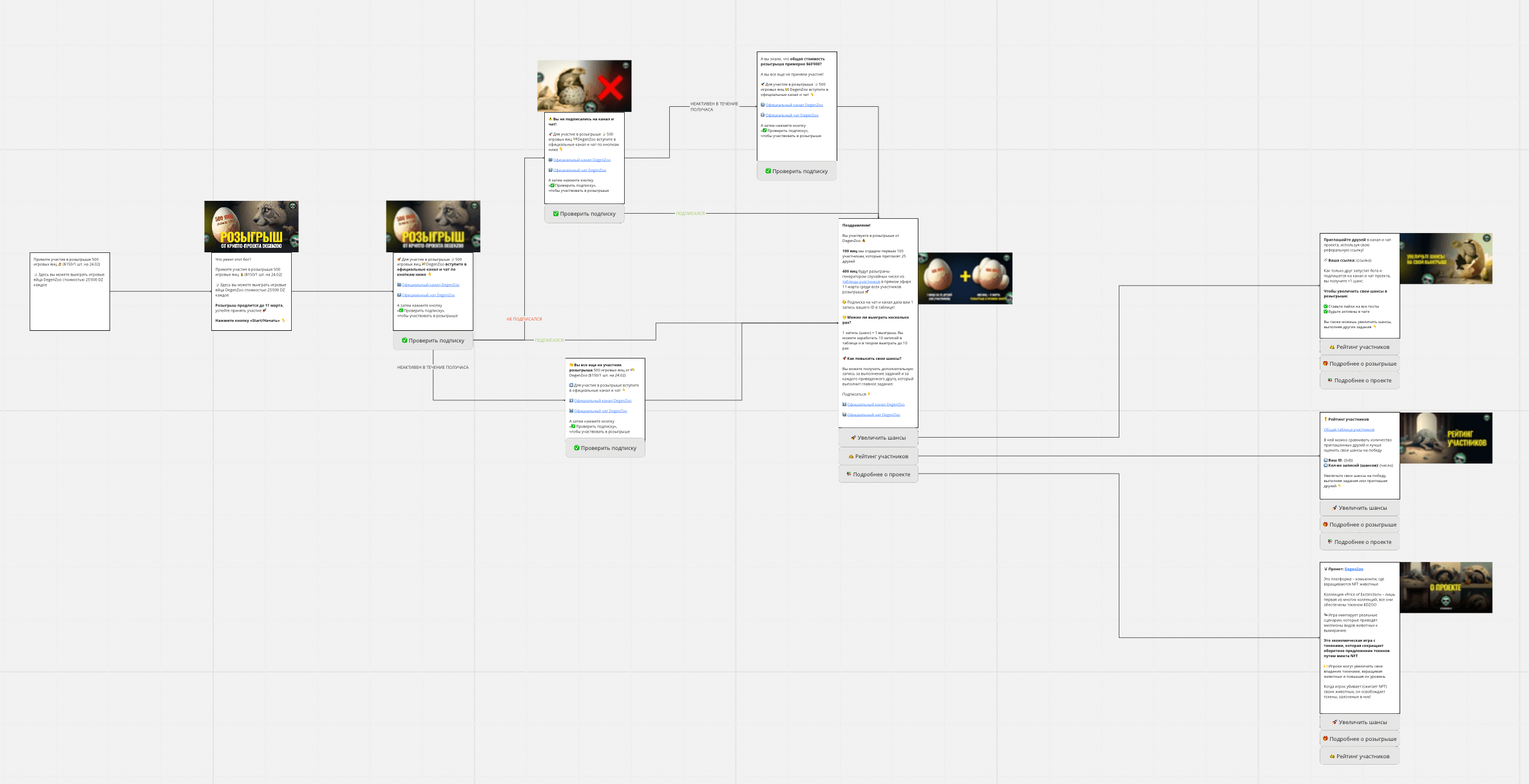Select the «РЕЙТИНГ УЧАСТНИКОВ» banner image

pos(1446,438)
